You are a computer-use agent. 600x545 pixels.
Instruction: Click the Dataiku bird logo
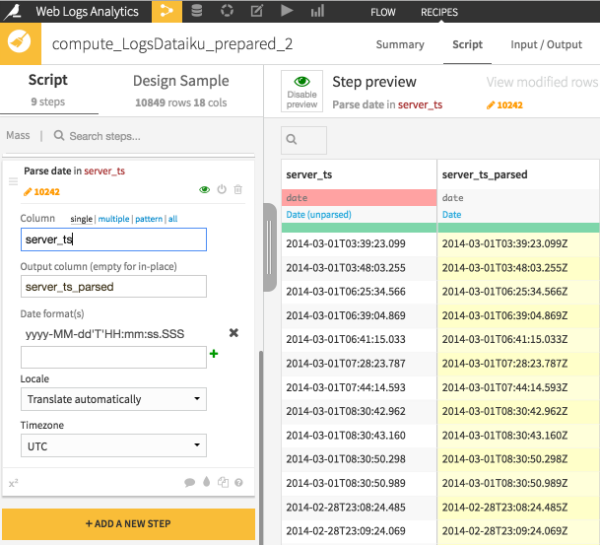pos(12,11)
